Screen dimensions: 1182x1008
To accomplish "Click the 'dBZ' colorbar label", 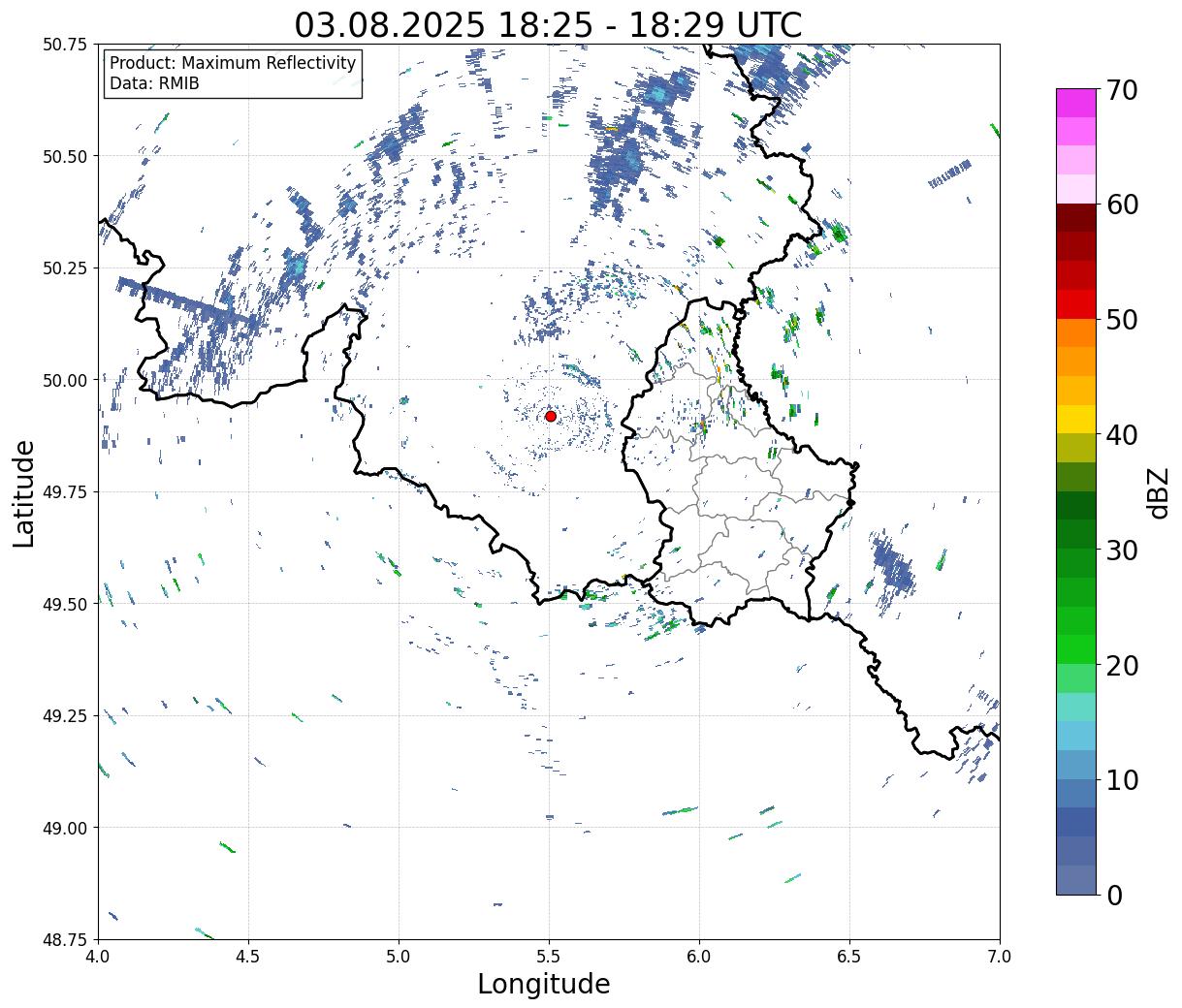I will point(1157,492).
